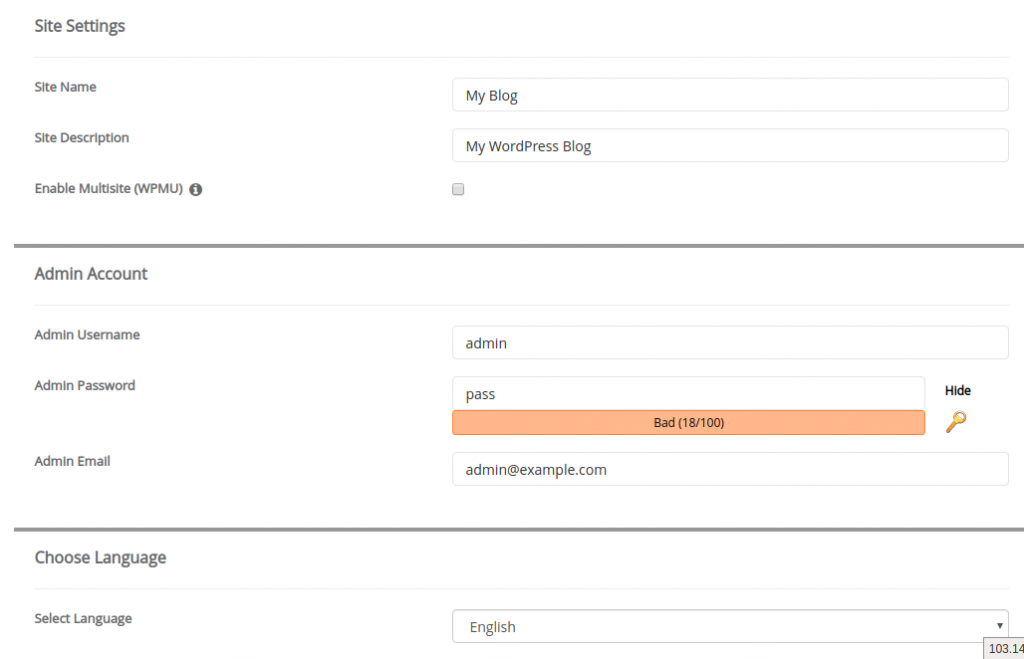Click the Site Name input field
The image size is (1024, 659).
pos(730,95)
